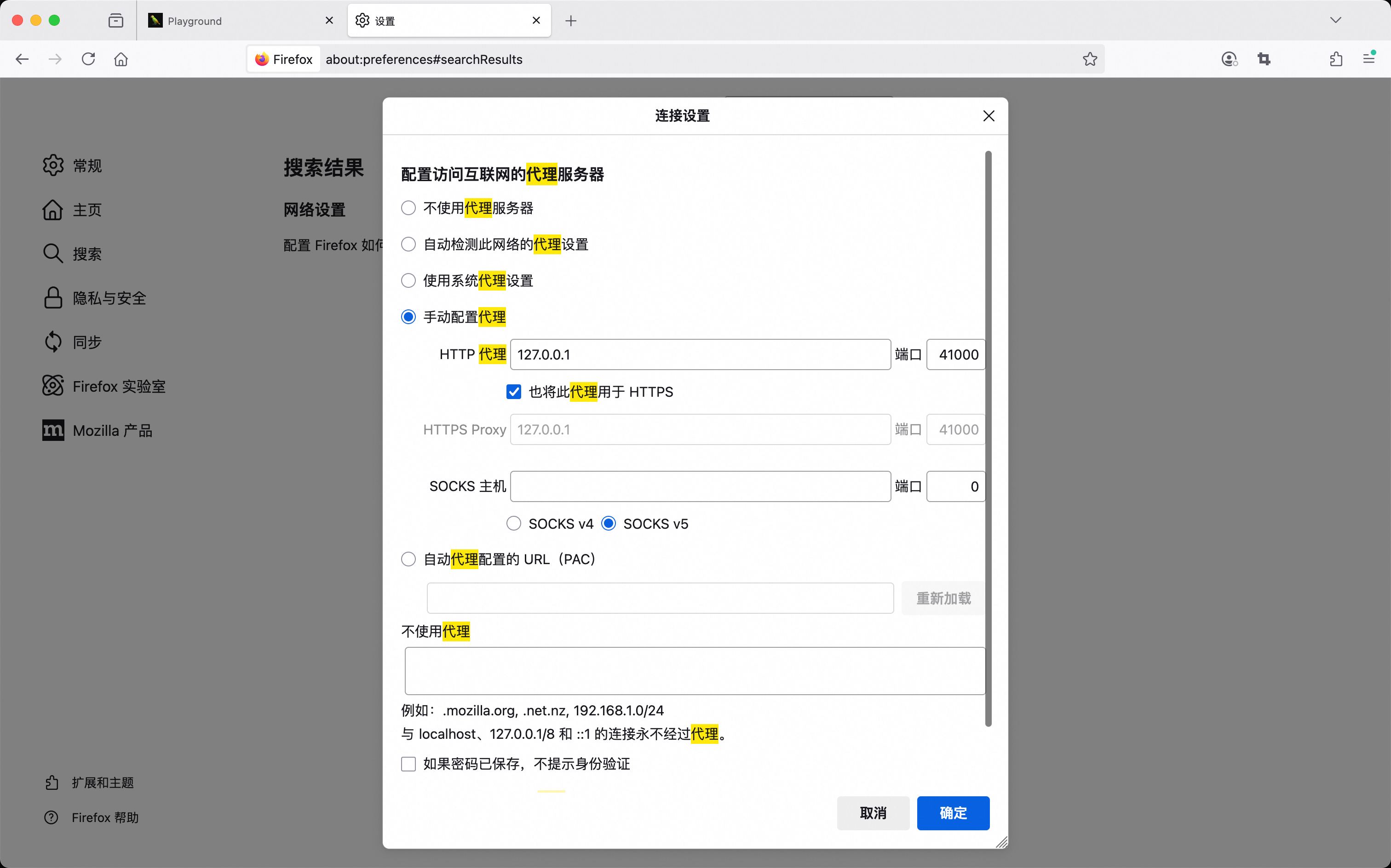Viewport: 1391px width, 868px height.
Task: Click the 取消 button
Action: point(873,813)
